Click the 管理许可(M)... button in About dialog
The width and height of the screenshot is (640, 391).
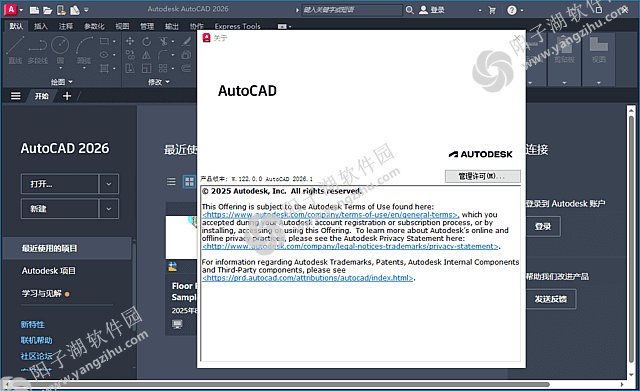tap(482, 176)
